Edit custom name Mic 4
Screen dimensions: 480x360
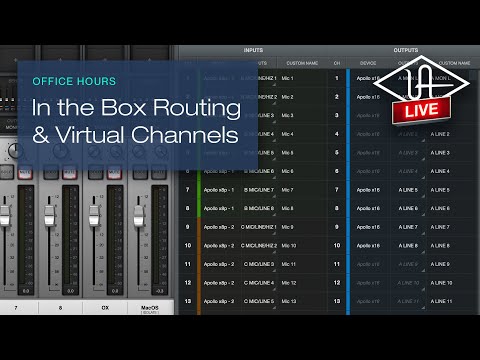click(287, 134)
